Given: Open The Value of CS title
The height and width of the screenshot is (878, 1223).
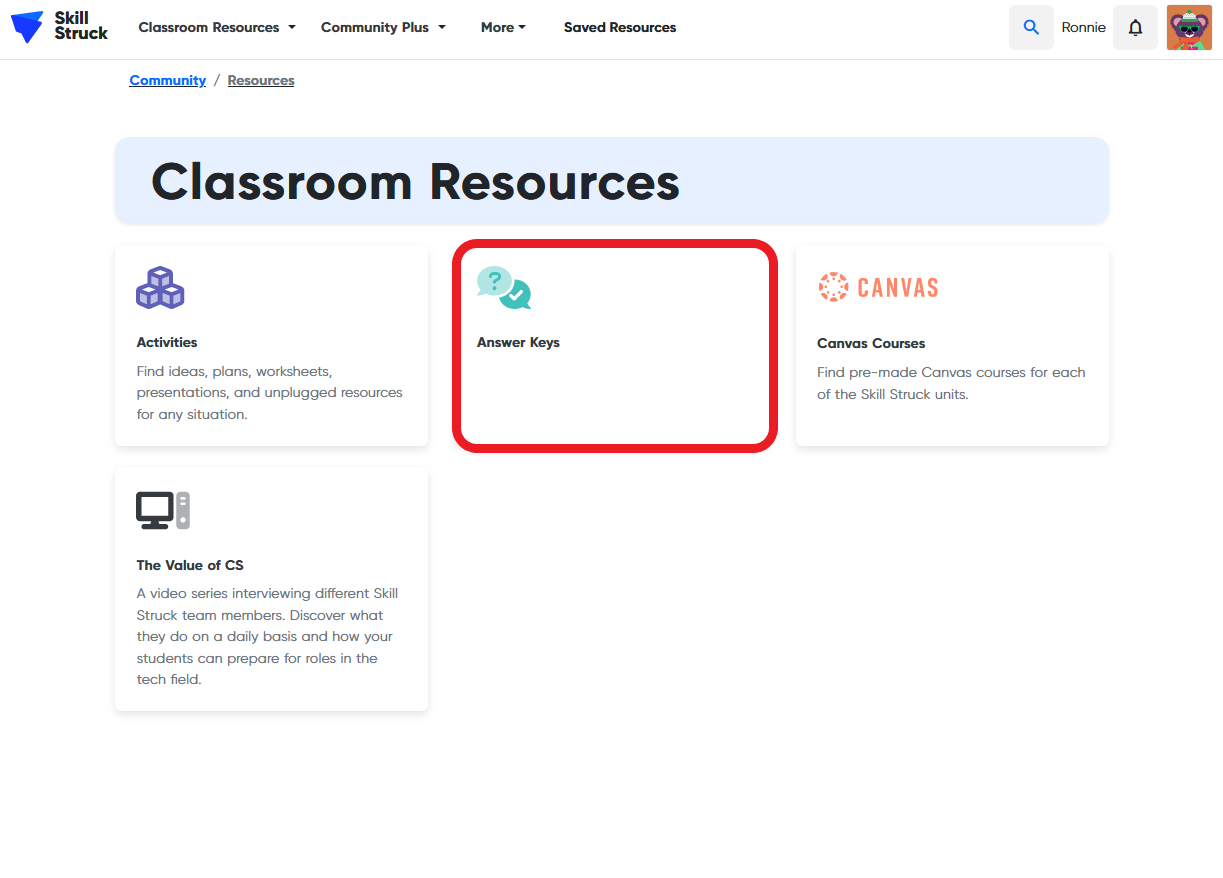Looking at the screenshot, I should (x=190, y=565).
